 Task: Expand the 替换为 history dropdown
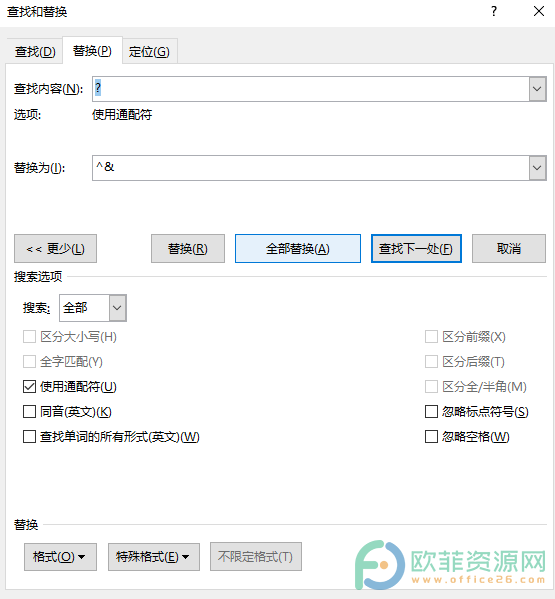point(537,168)
